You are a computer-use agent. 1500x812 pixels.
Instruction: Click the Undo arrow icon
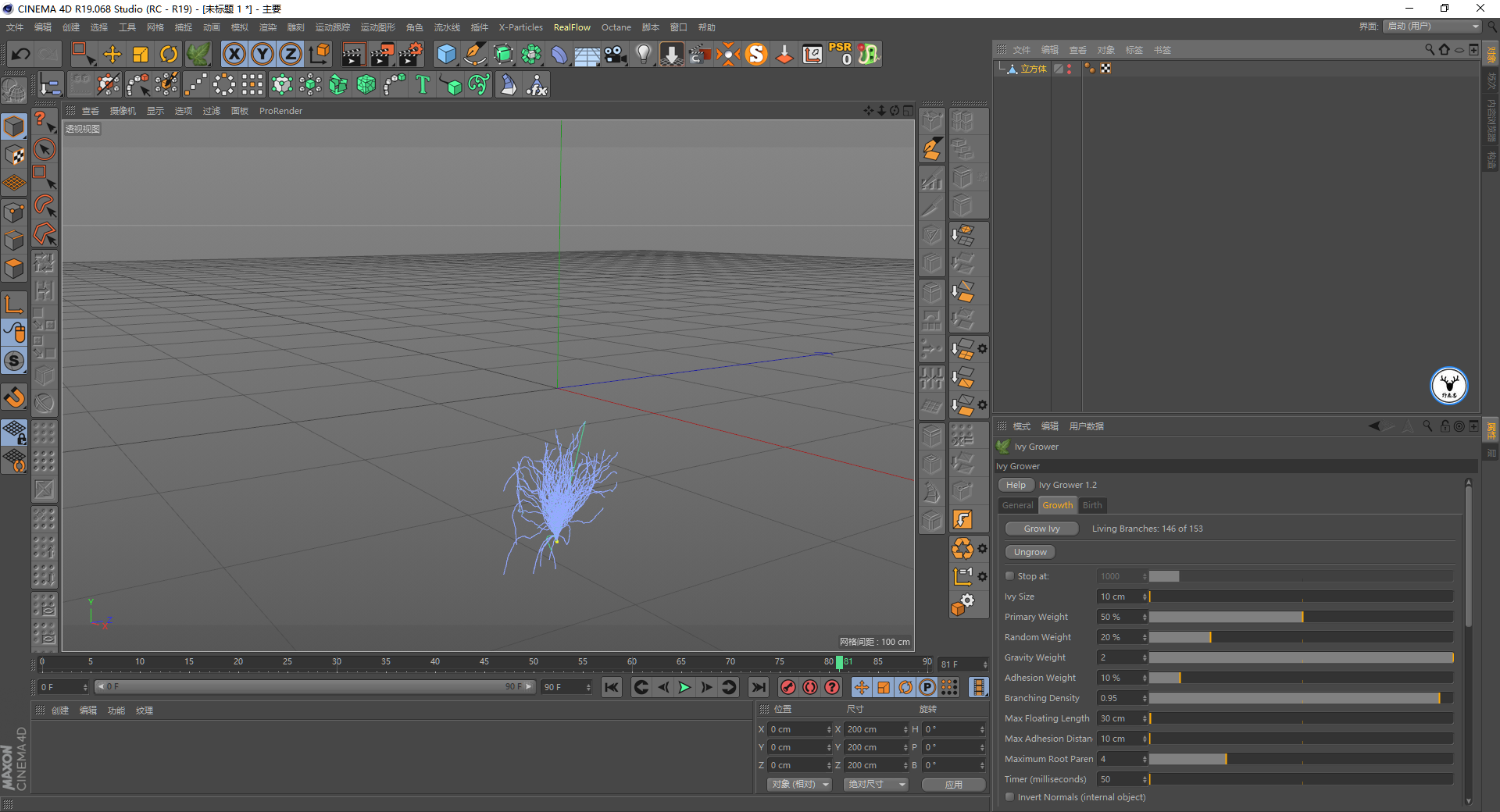tap(21, 54)
